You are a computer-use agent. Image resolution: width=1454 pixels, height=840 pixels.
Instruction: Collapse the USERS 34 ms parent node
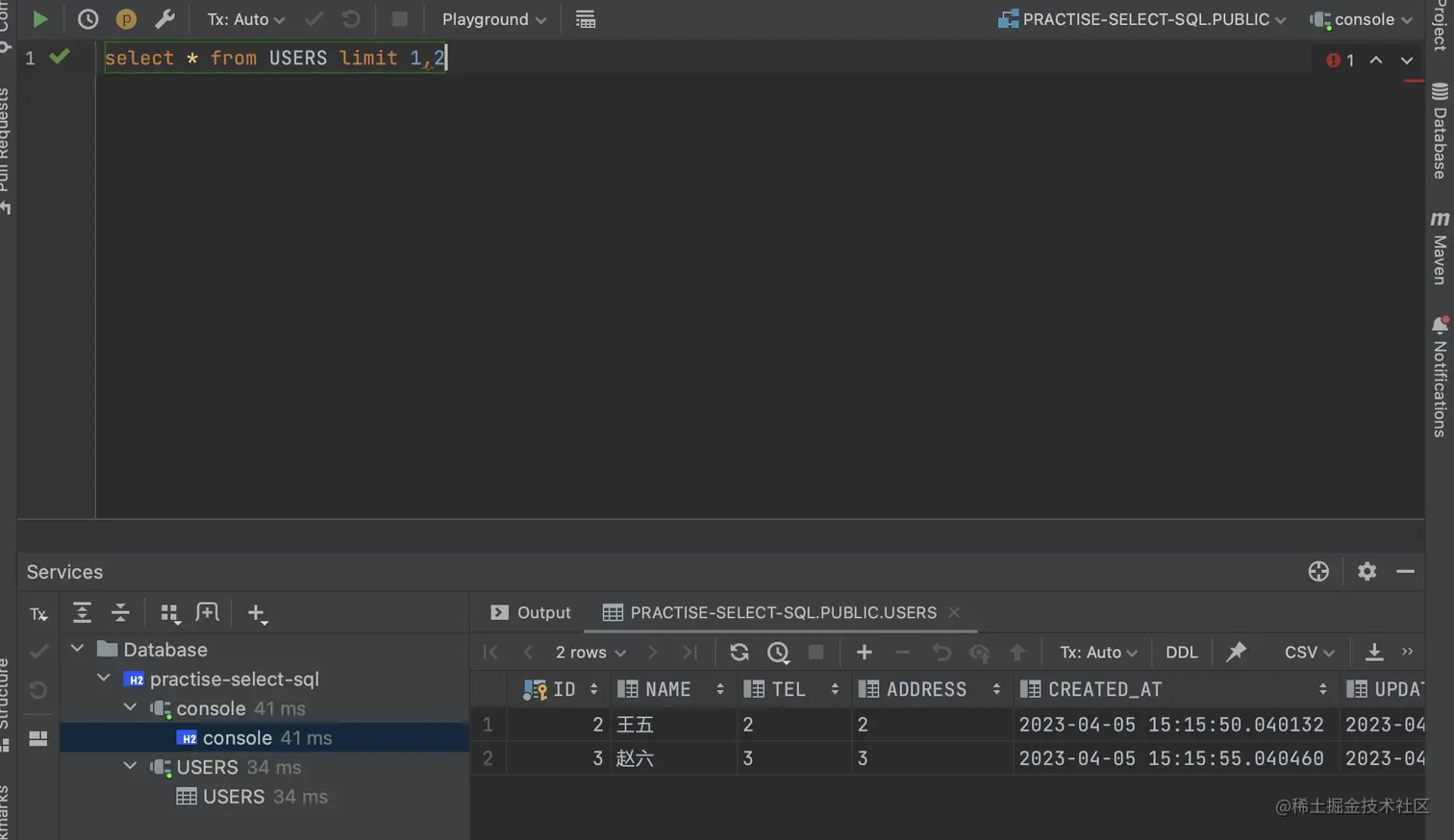130,767
